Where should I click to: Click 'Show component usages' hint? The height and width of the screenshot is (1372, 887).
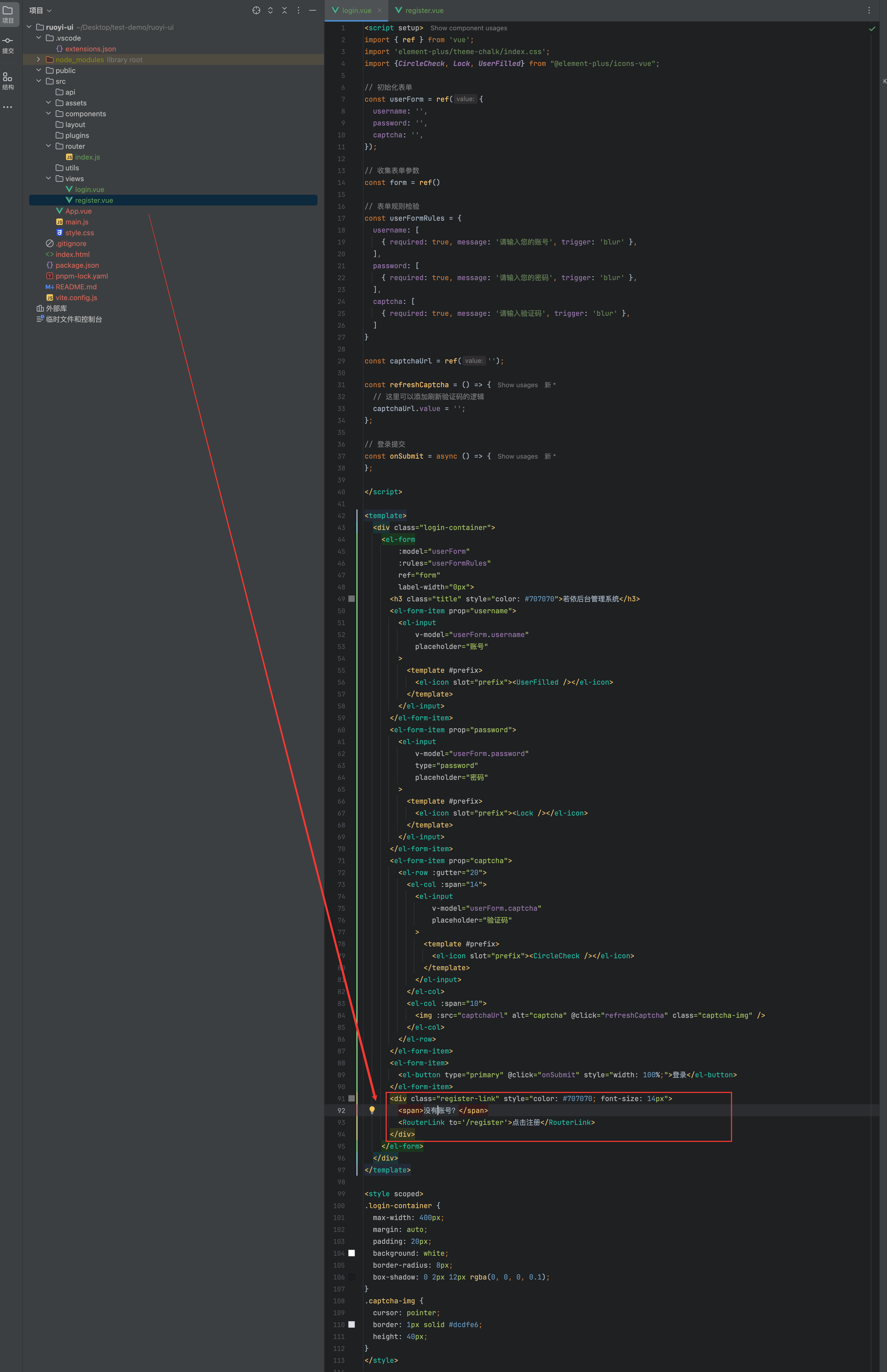[x=469, y=28]
